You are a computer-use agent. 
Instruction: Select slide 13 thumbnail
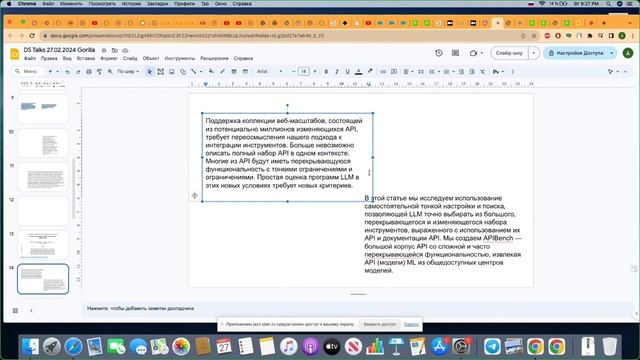pyautogui.click(x=43, y=245)
